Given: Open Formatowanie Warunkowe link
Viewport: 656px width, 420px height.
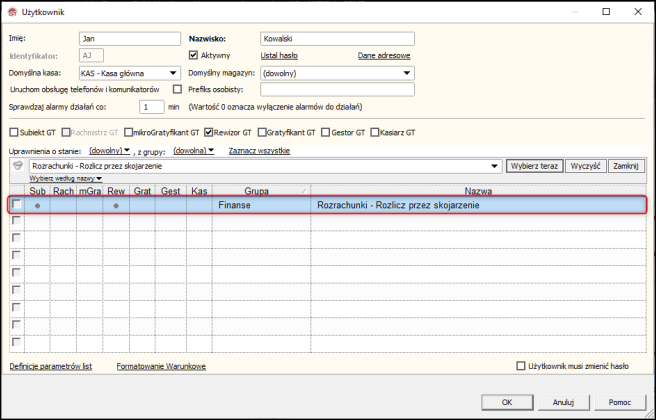Looking at the screenshot, I should [161, 366].
